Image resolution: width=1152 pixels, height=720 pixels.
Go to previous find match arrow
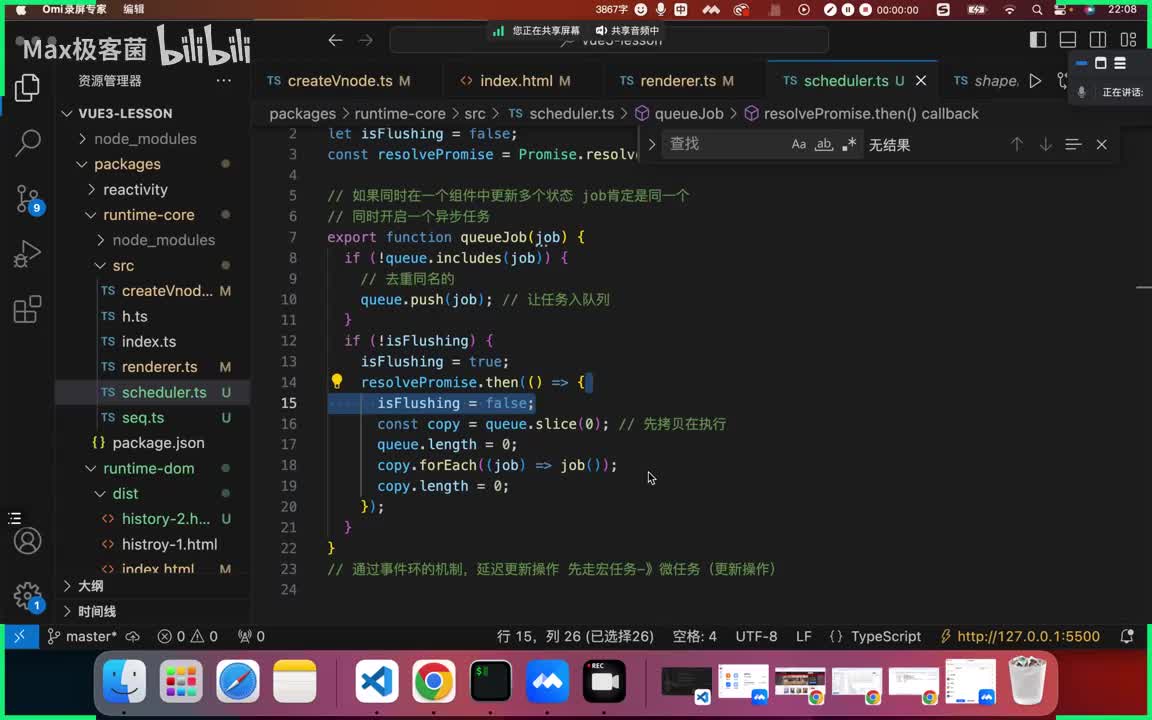[x=1017, y=144]
